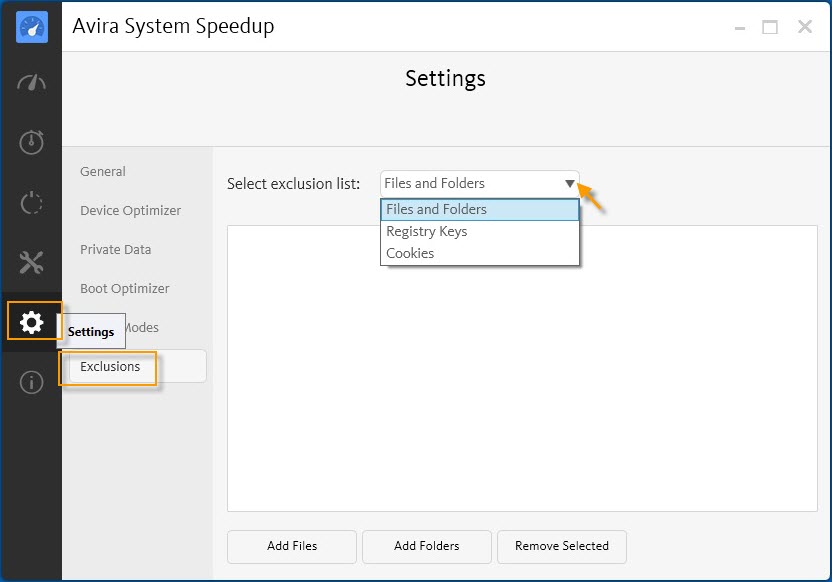Open the General settings tab
The height and width of the screenshot is (582, 832).
(x=103, y=171)
